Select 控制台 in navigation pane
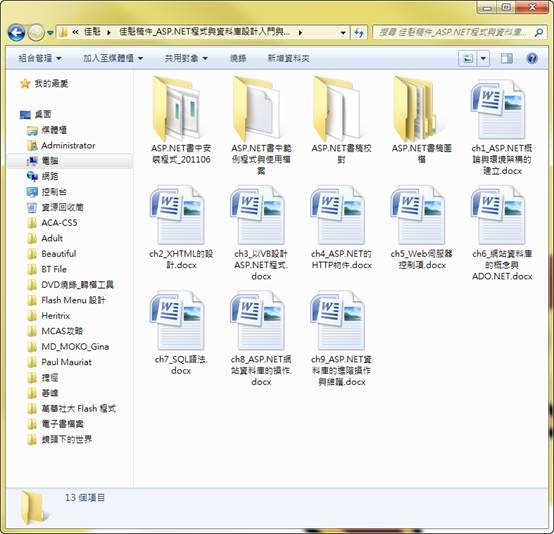Image resolution: width=554 pixels, height=534 pixels. click(x=47, y=192)
